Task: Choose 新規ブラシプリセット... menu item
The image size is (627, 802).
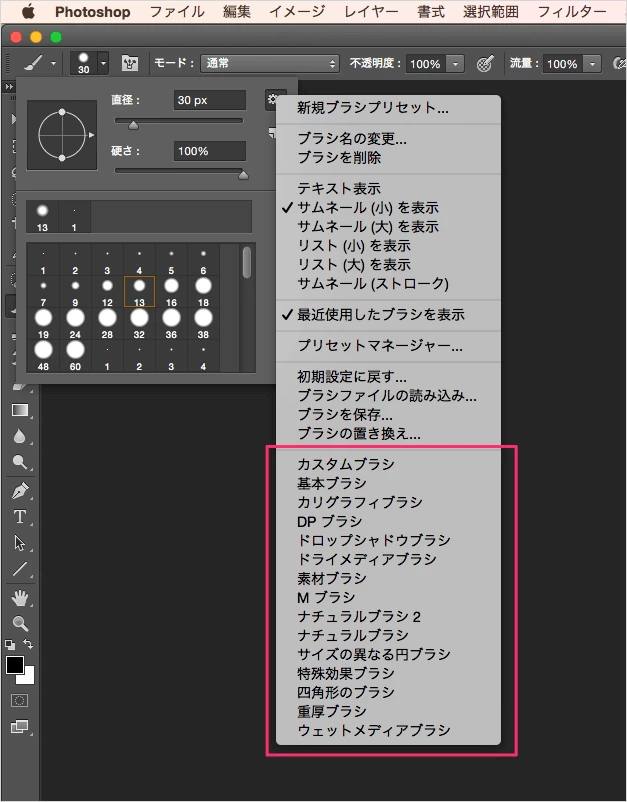Action: 373,107
